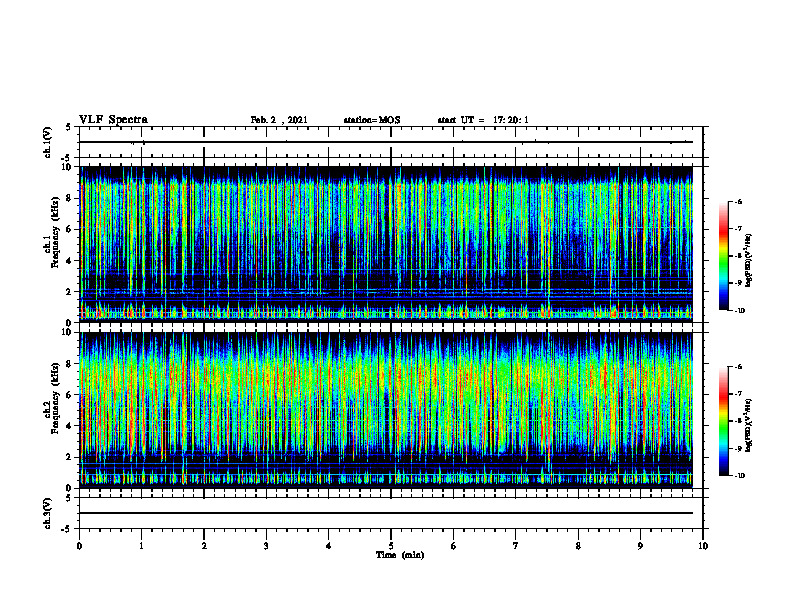Click the "5" tick on the ch.3(V) axis
This screenshot has height=612, width=792.
click(x=69, y=498)
